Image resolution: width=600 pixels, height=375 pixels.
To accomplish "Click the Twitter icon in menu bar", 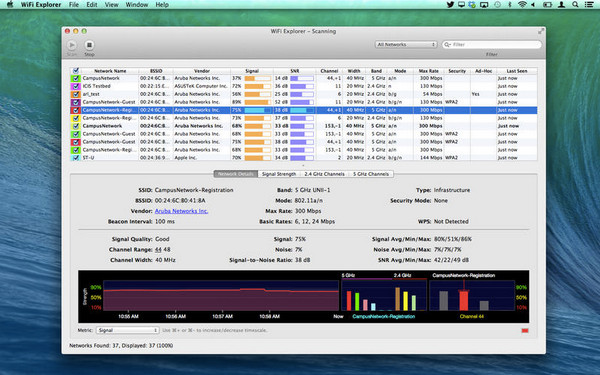I will [450, 5].
